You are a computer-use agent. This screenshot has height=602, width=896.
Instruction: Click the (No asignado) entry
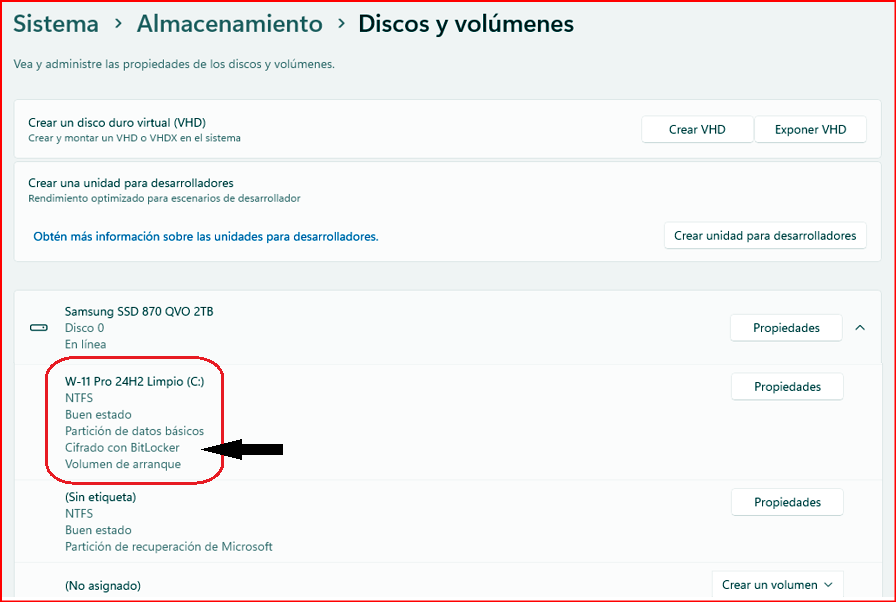[x=103, y=585]
